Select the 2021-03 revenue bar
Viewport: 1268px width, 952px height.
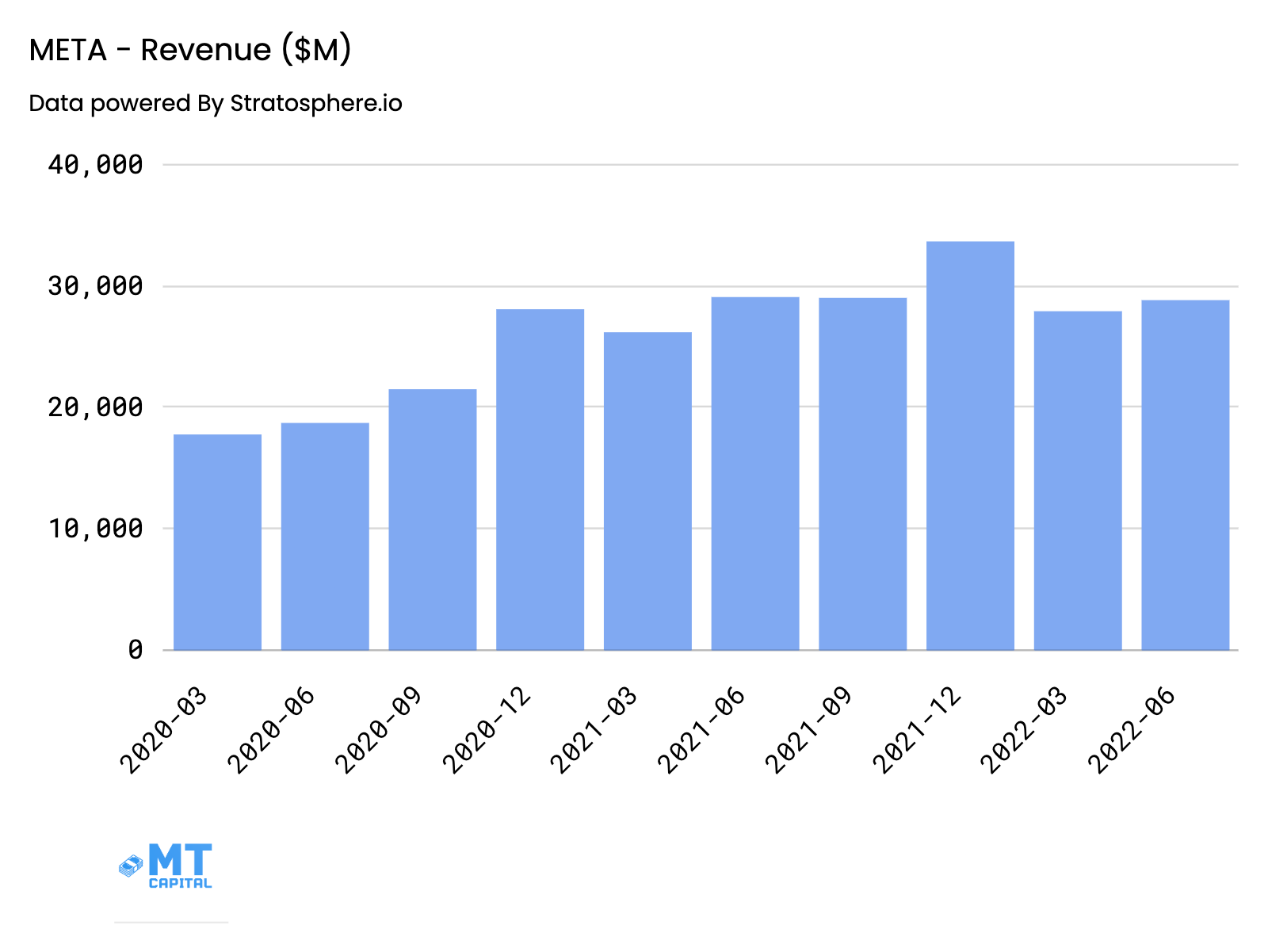point(647,491)
